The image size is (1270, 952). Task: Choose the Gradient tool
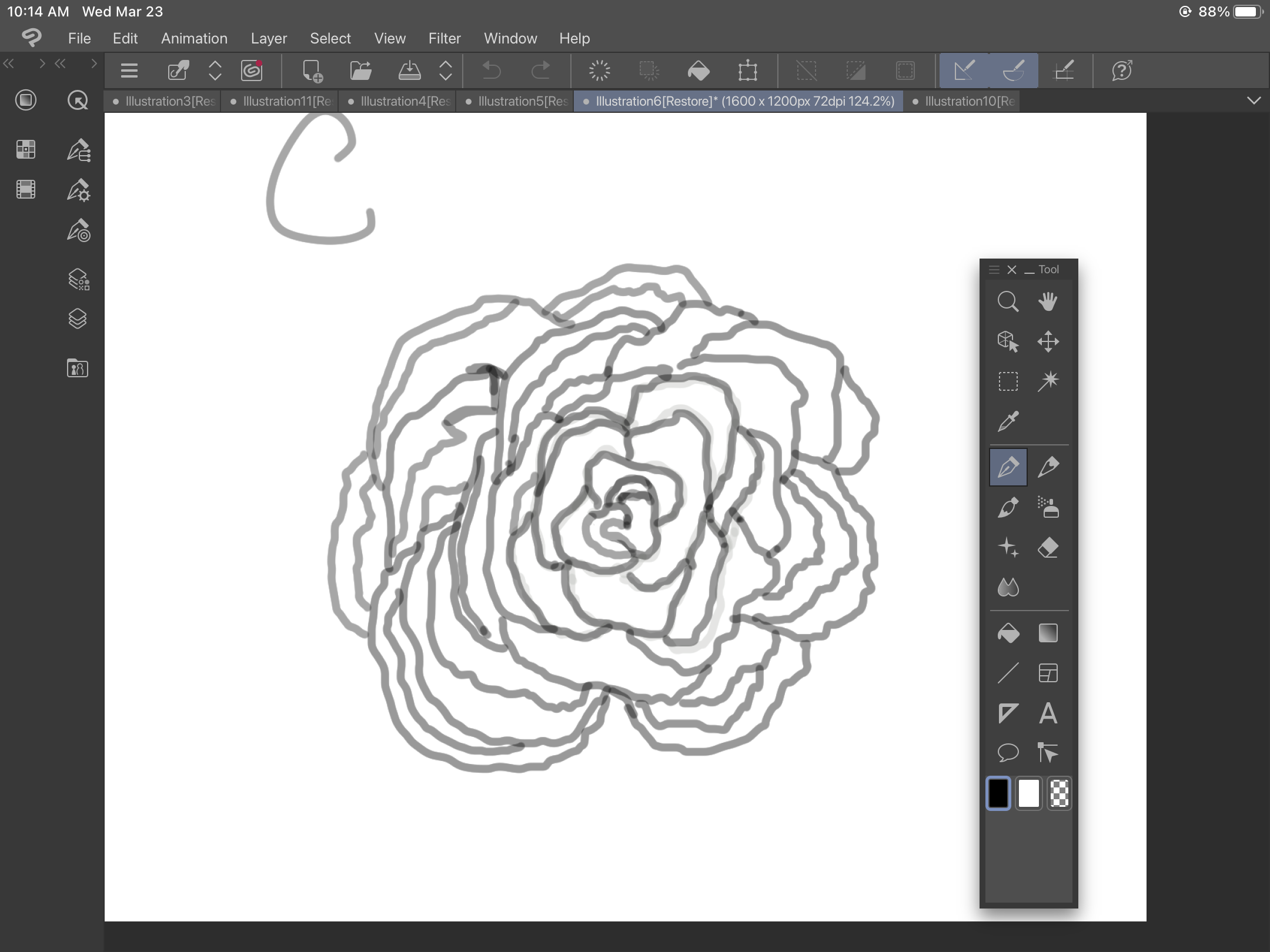[x=1048, y=633]
